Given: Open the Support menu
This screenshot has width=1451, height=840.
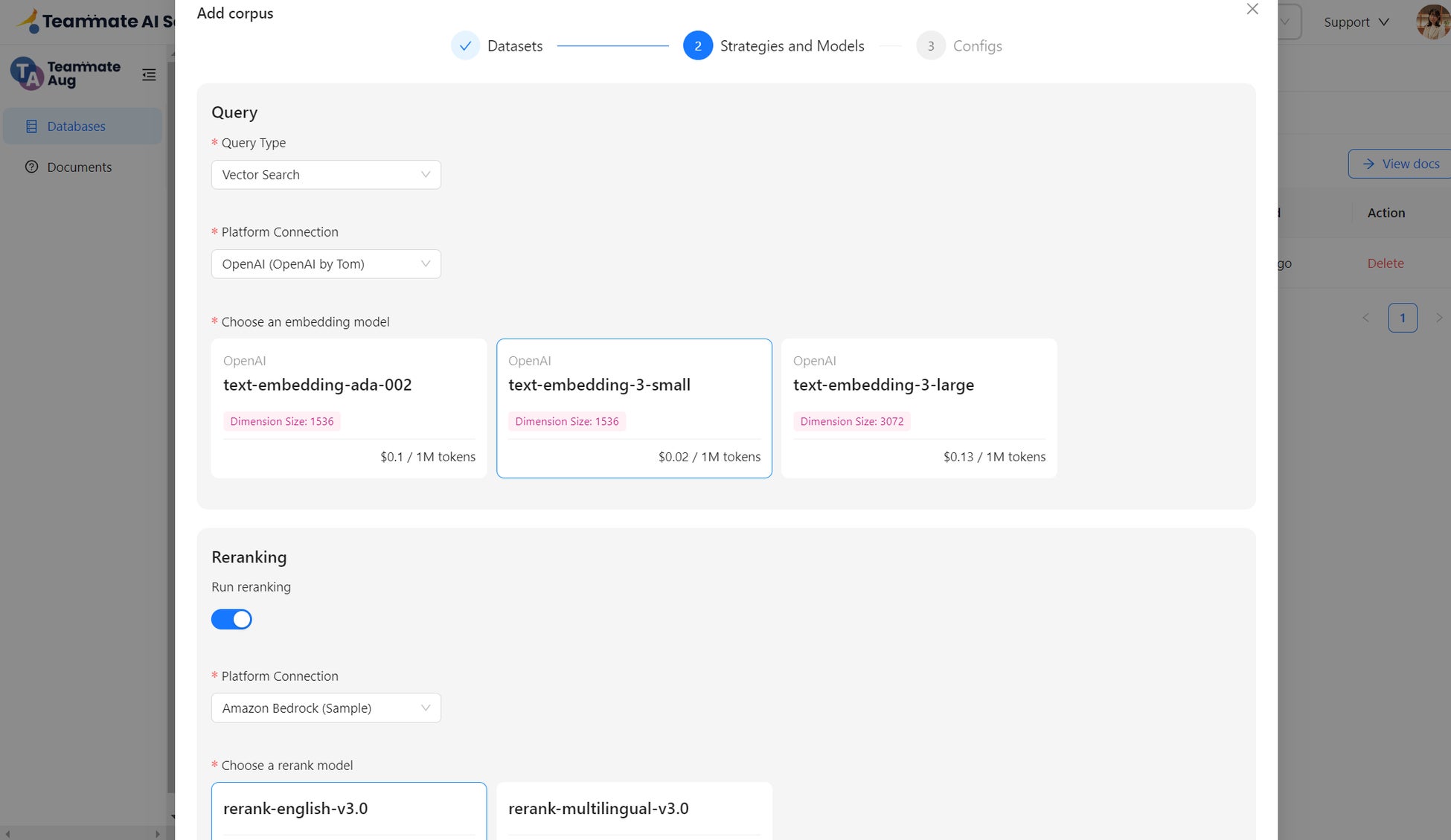Looking at the screenshot, I should [x=1356, y=22].
